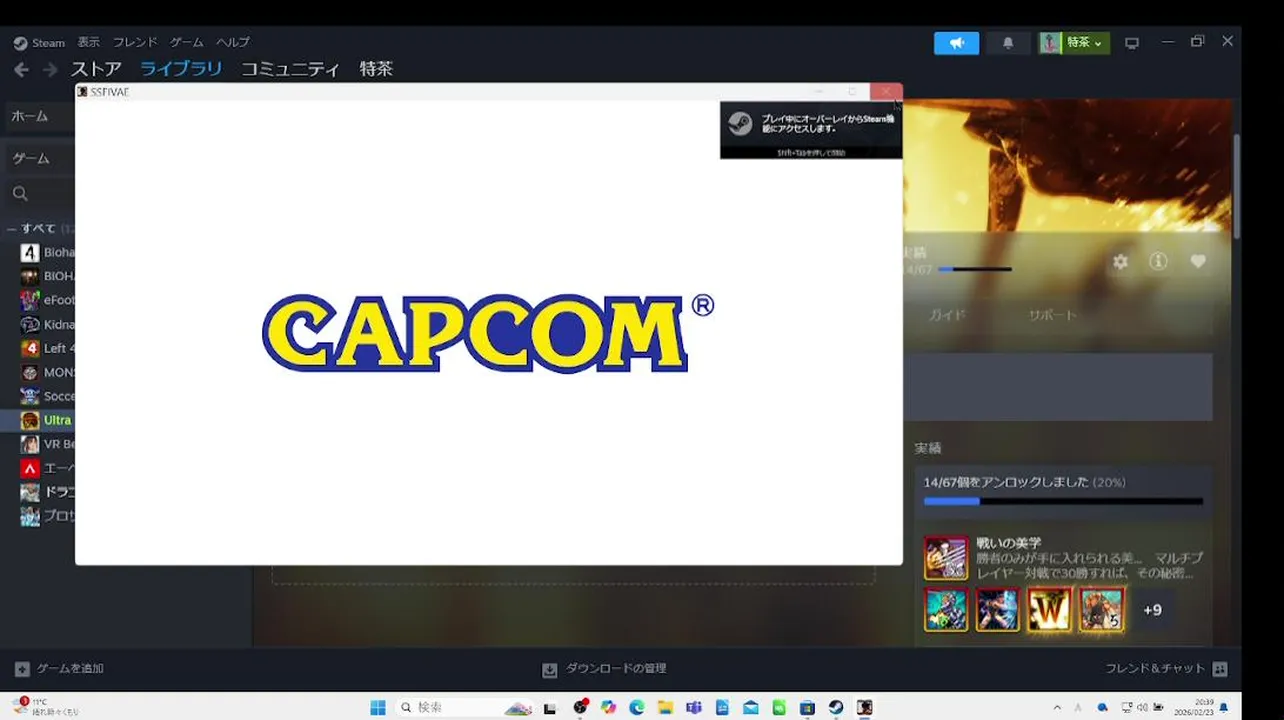This screenshot has height=720, width=1284.
Task: Select the red Apex icon game entry
Action: pyautogui.click(x=47, y=468)
